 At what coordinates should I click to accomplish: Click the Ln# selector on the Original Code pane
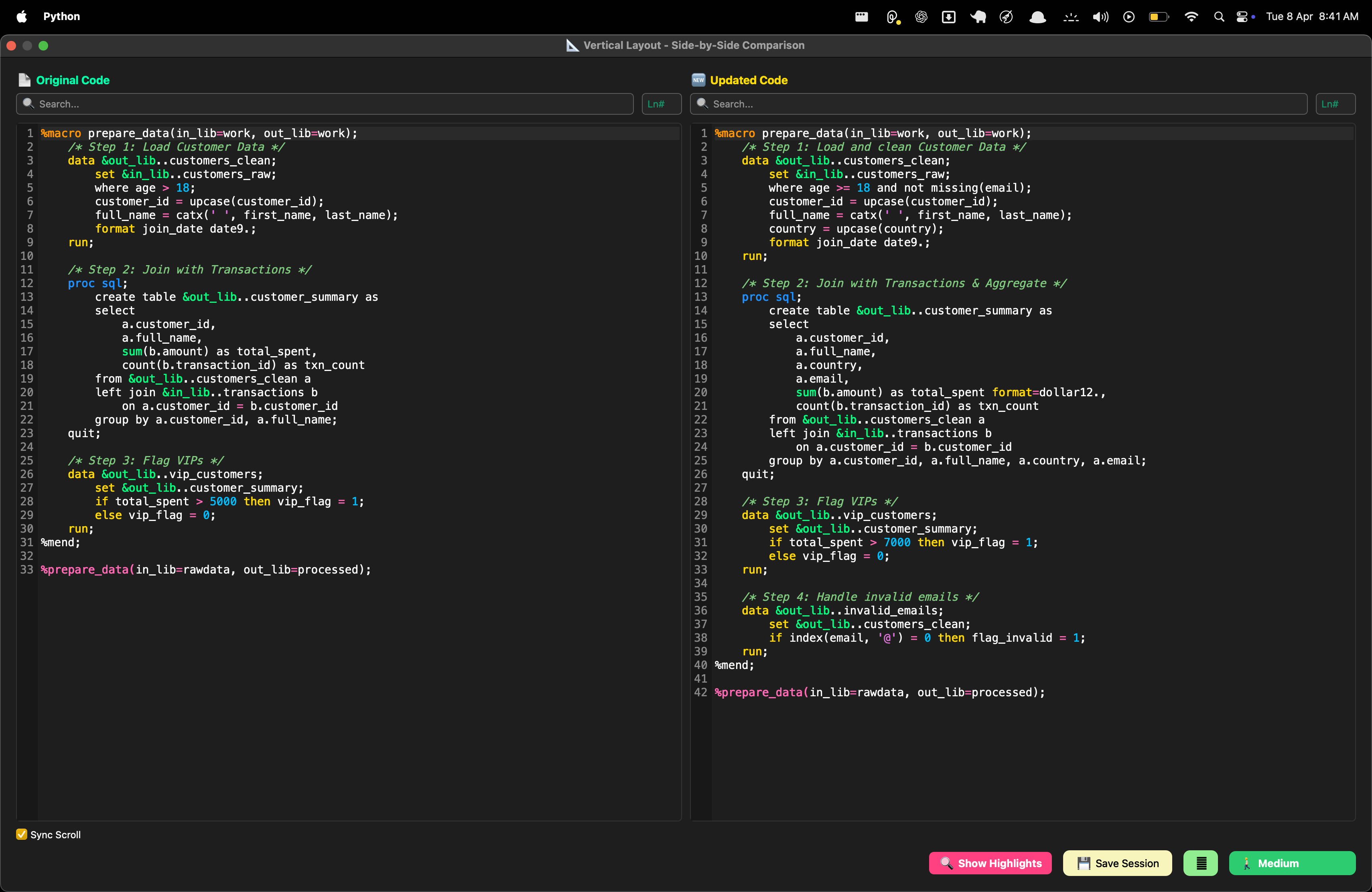point(661,104)
